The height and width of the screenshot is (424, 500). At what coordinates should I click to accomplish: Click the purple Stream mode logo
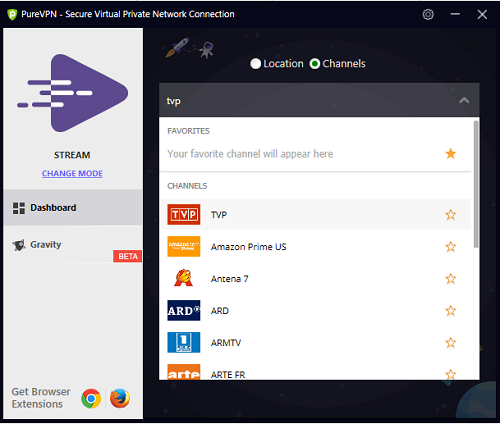point(73,93)
